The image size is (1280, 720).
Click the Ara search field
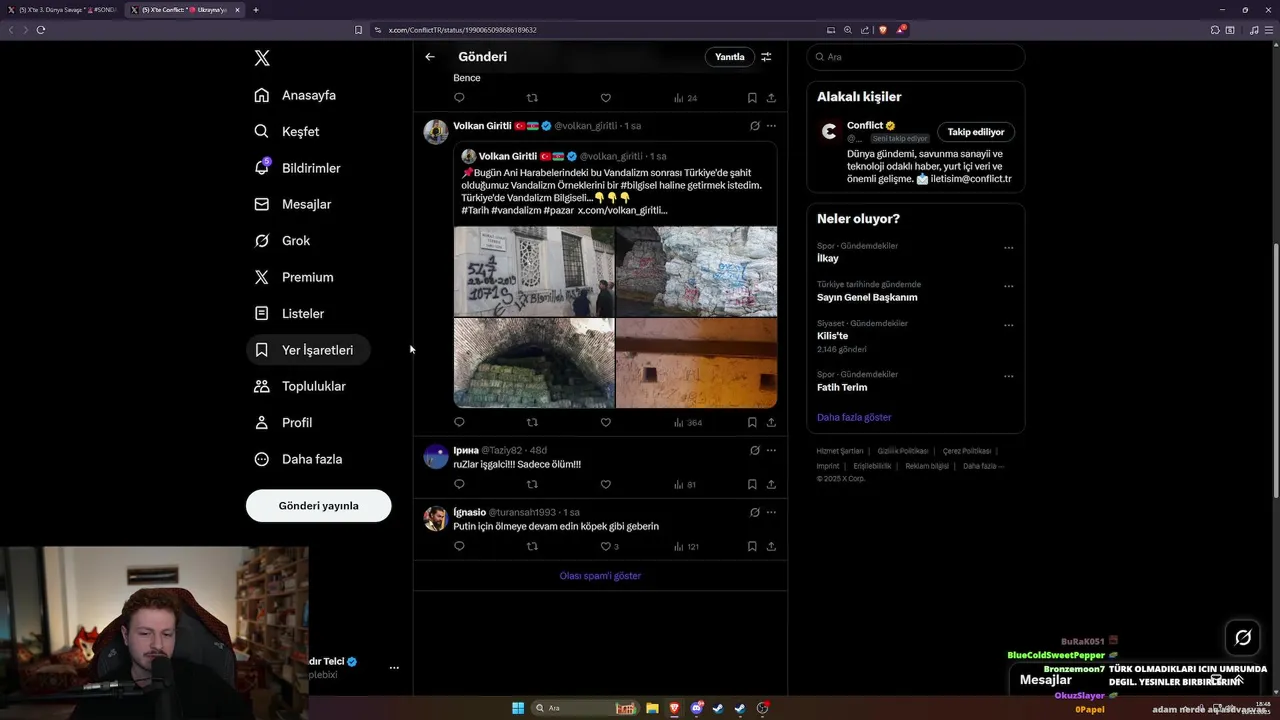pyautogui.click(x=915, y=57)
